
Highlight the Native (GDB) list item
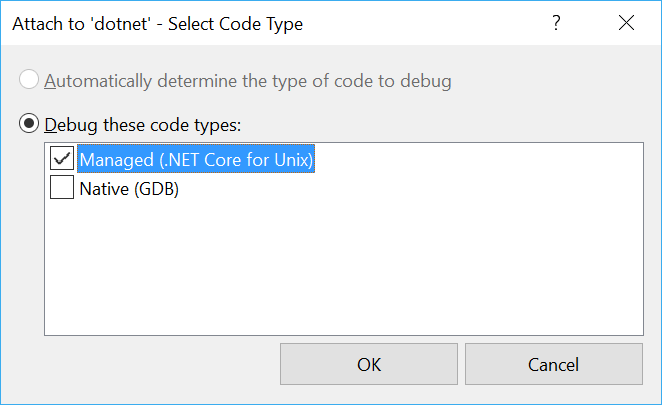(x=129, y=187)
